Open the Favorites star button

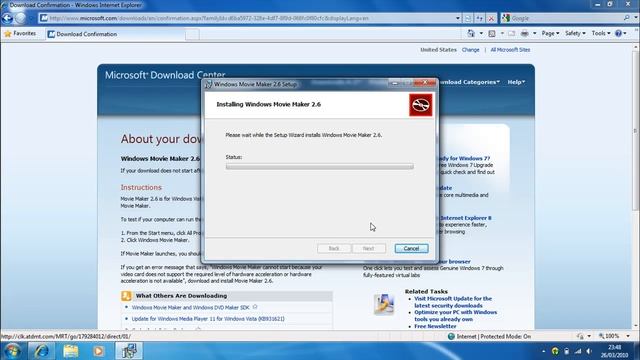pyautogui.click(x=20, y=33)
